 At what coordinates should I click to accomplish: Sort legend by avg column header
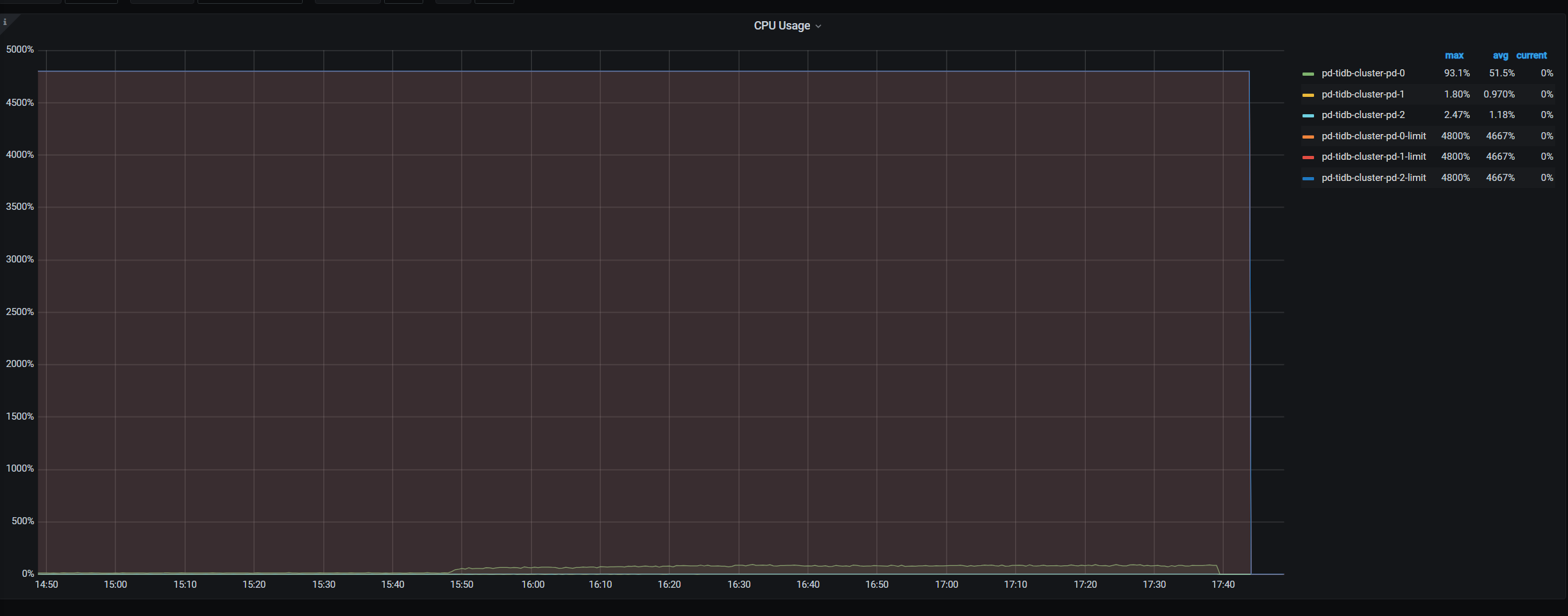(1500, 56)
